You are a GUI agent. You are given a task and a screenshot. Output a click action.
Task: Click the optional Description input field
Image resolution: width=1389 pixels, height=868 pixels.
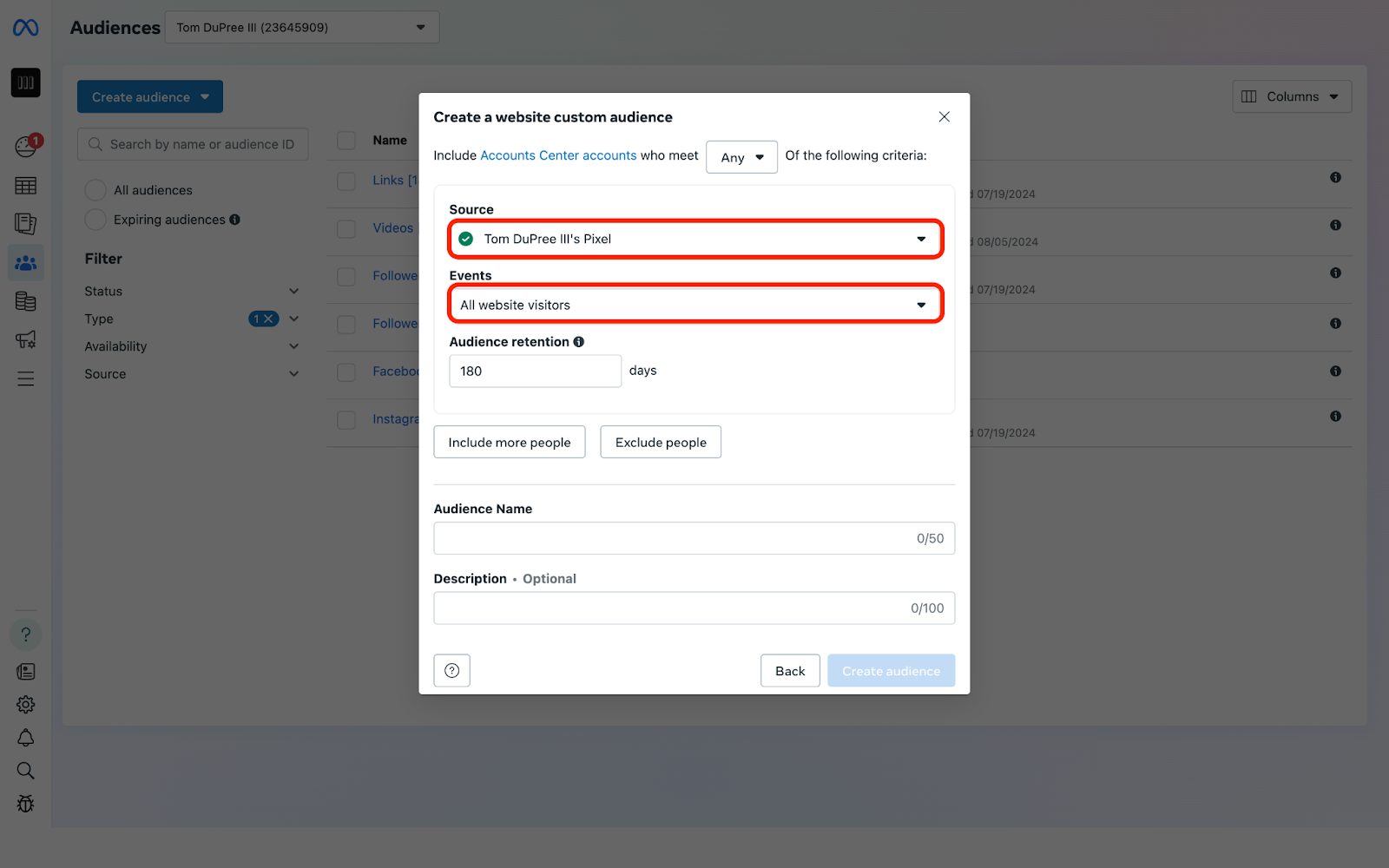pos(694,608)
